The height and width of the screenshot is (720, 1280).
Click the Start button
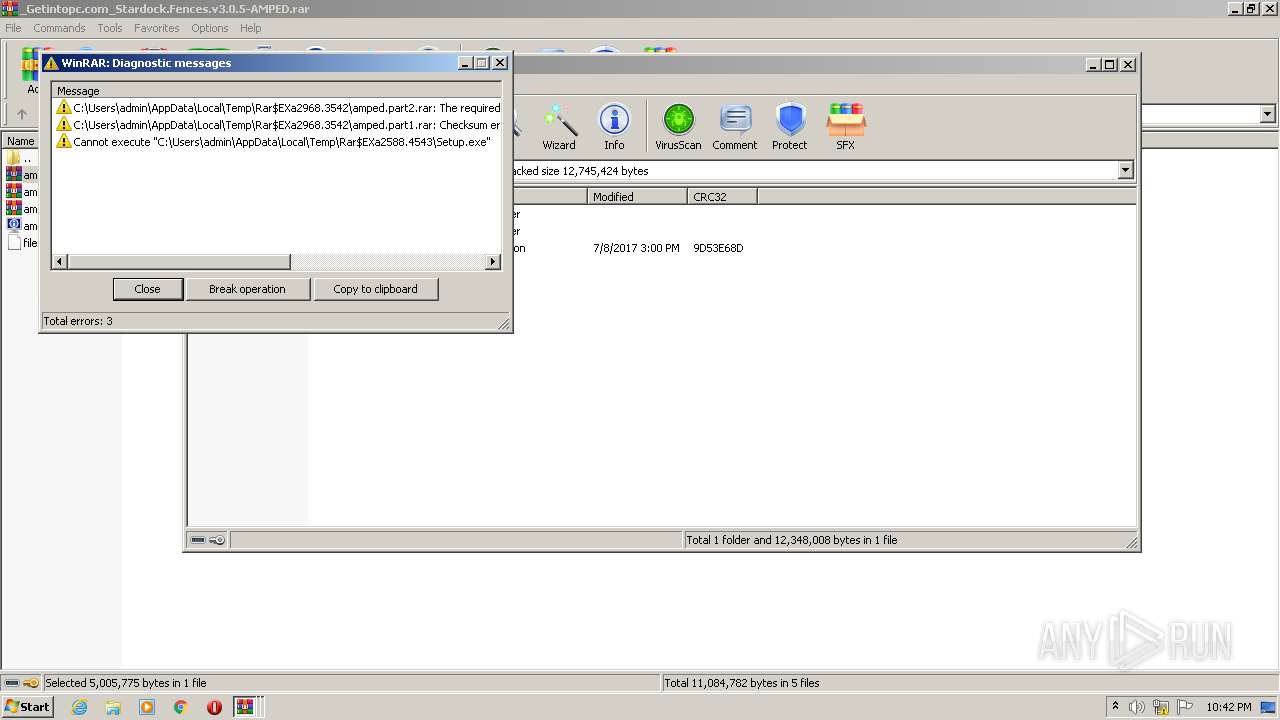coord(27,707)
